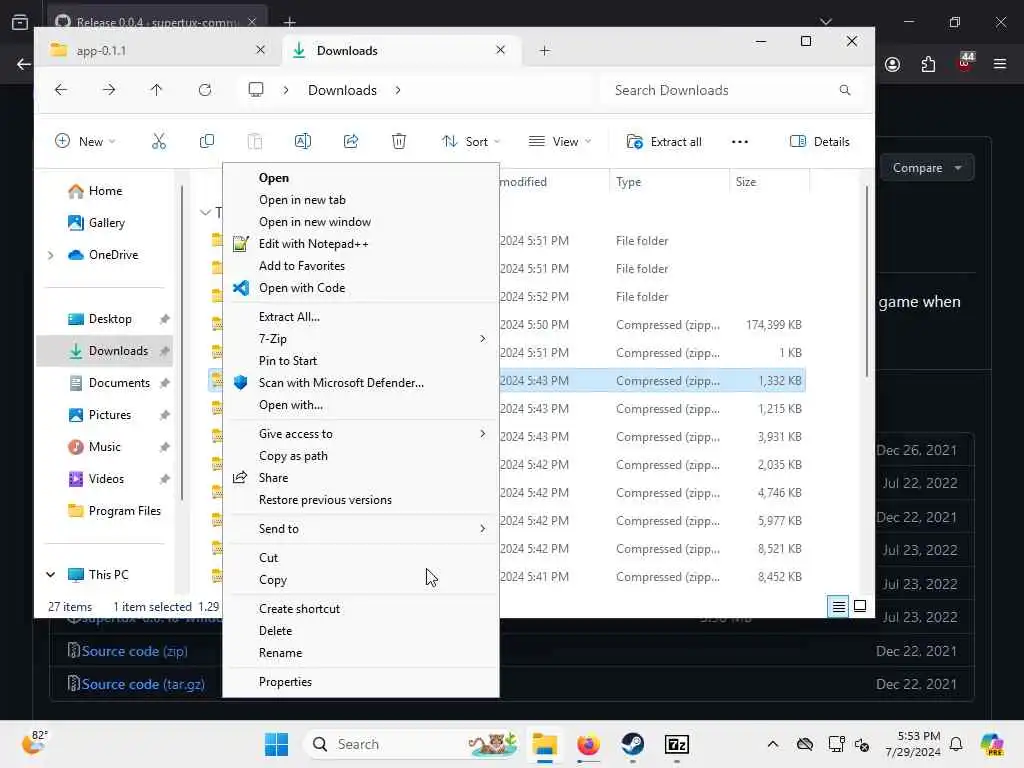Select the row with 174,399 KB size
Viewport: 1024px width, 768px height.
point(509,325)
